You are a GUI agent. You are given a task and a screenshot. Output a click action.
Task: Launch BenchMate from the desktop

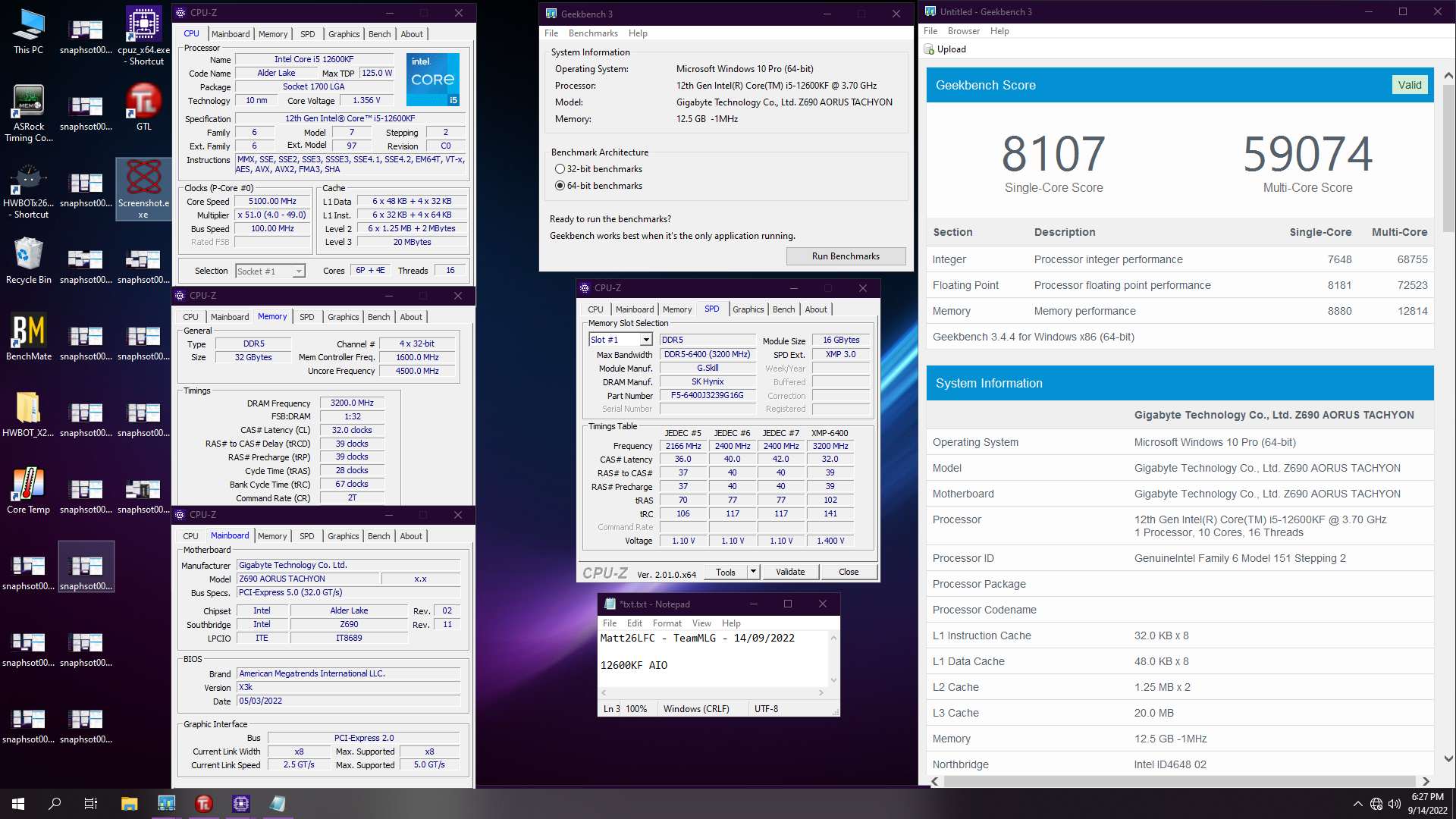(x=28, y=337)
